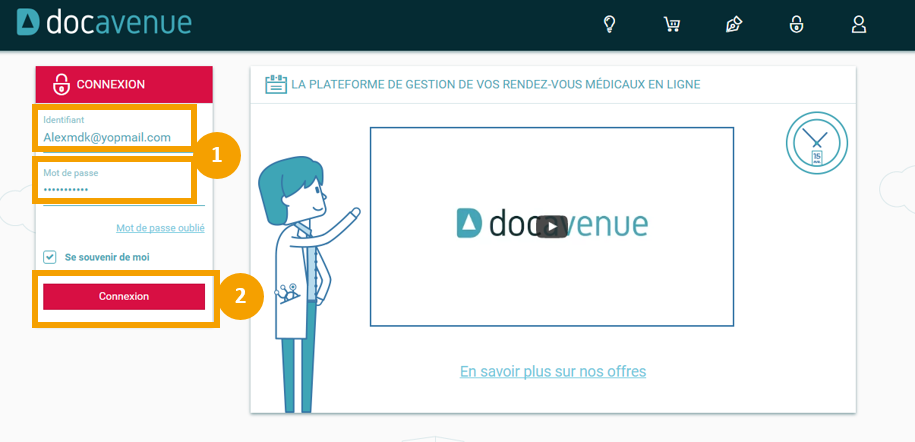Click the doctor character illustration
The width and height of the screenshot is (915, 442).
pyautogui.click(x=298, y=280)
